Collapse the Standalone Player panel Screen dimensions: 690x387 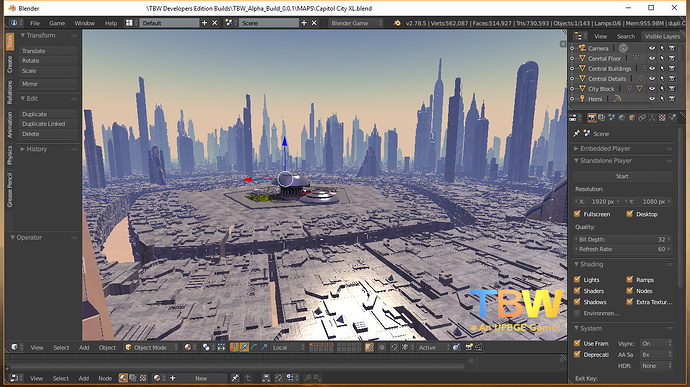(x=576, y=161)
